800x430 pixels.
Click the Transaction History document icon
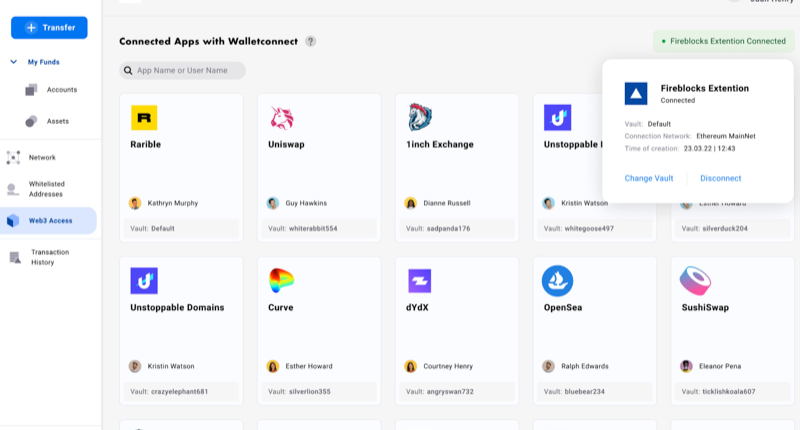click(x=15, y=258)
